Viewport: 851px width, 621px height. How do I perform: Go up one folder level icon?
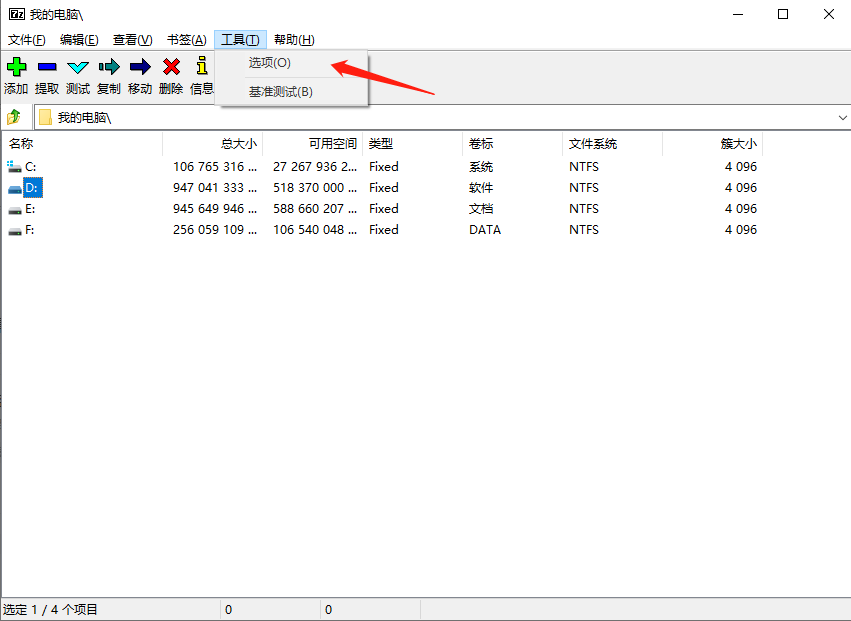point(14,117)
